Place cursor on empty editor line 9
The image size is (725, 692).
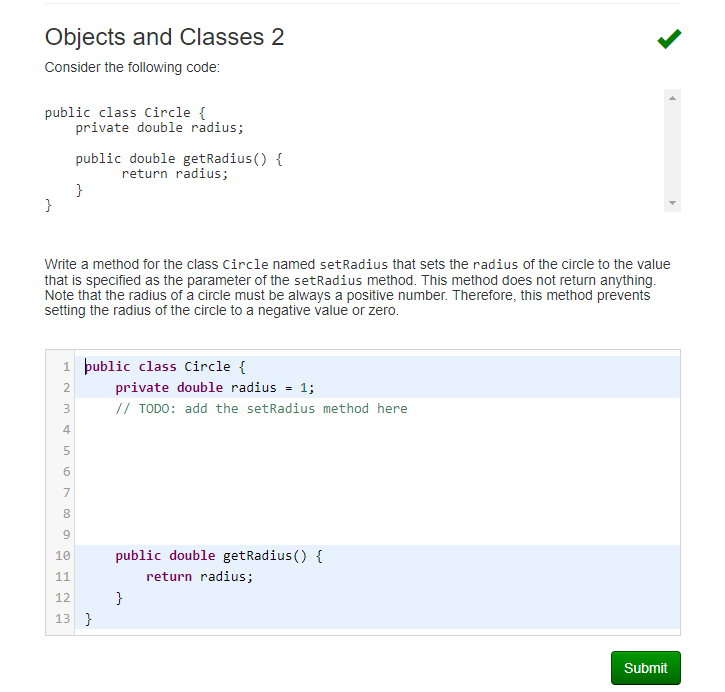[x=377, y=534]
